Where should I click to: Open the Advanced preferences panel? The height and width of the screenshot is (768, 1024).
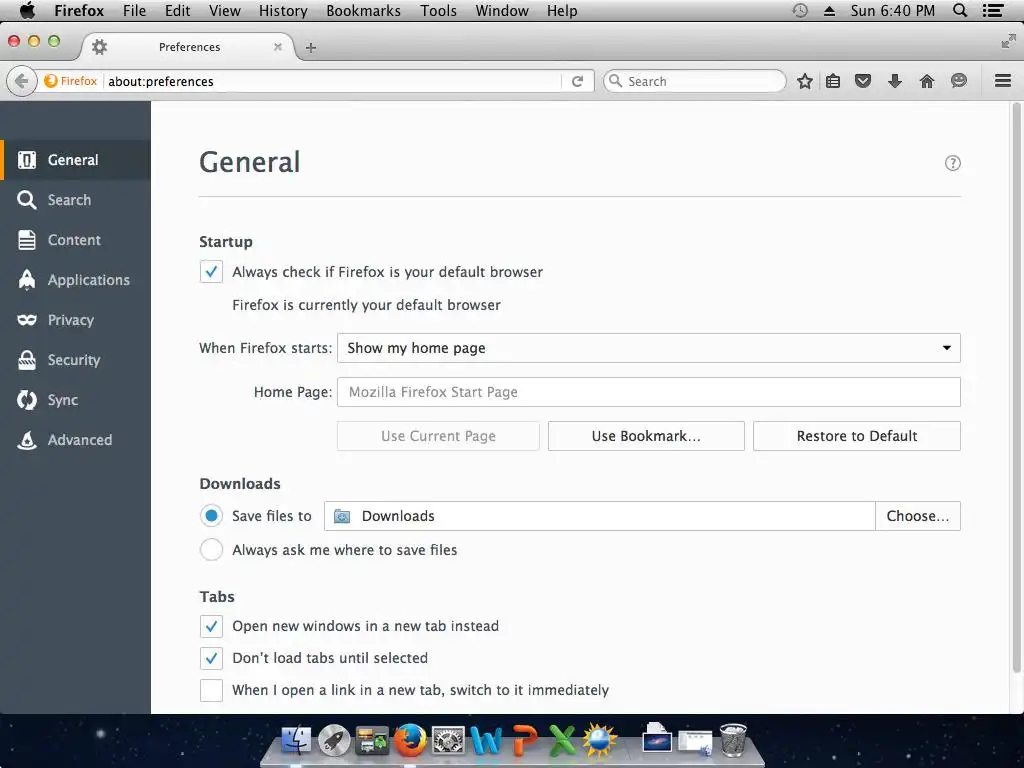pos(75,440)
